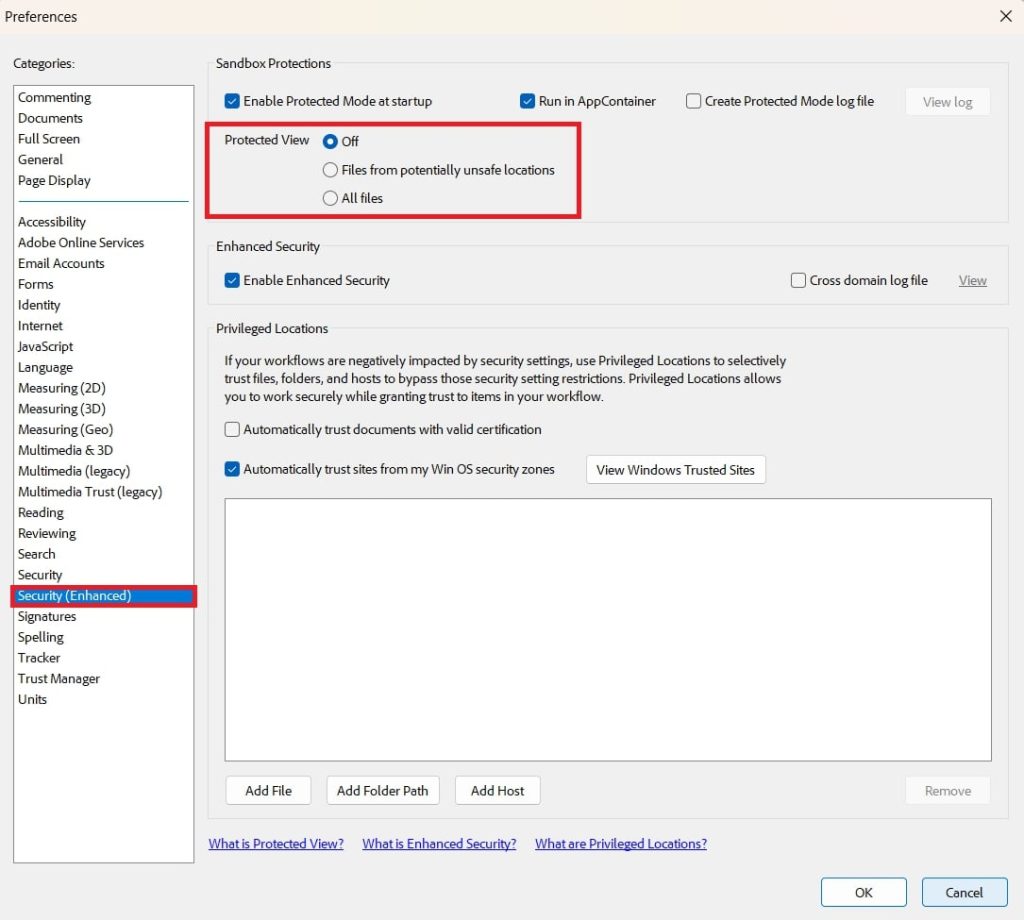
Task: Open Search category
Action: coord(37,554)
